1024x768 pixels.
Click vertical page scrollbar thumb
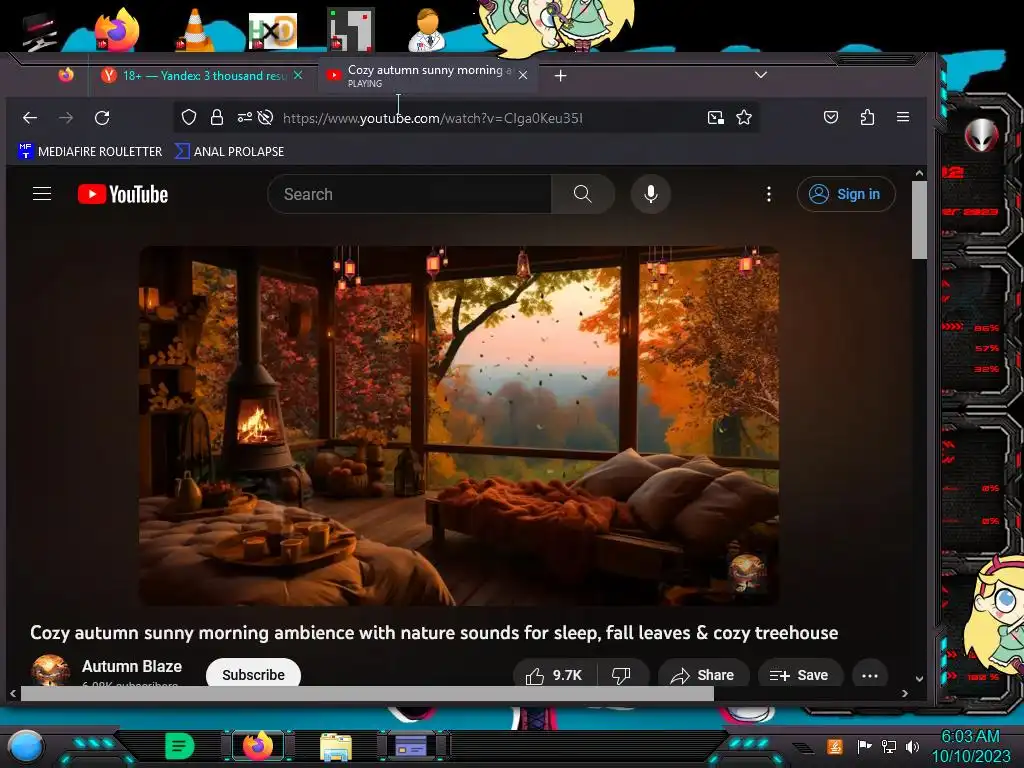919,219
